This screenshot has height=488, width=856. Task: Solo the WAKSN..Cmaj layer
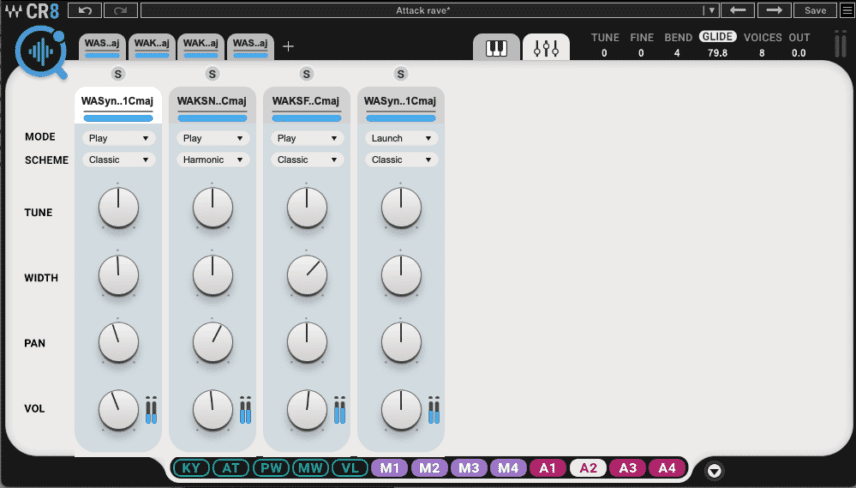pos(212,74)
